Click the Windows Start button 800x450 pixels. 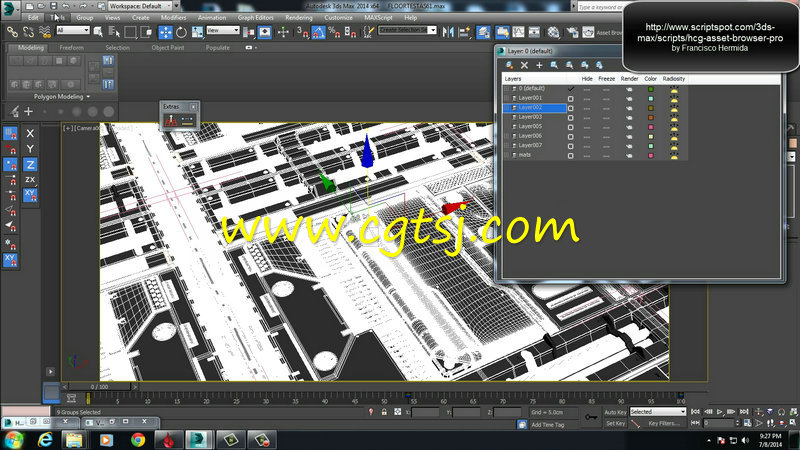click(14, 440)
